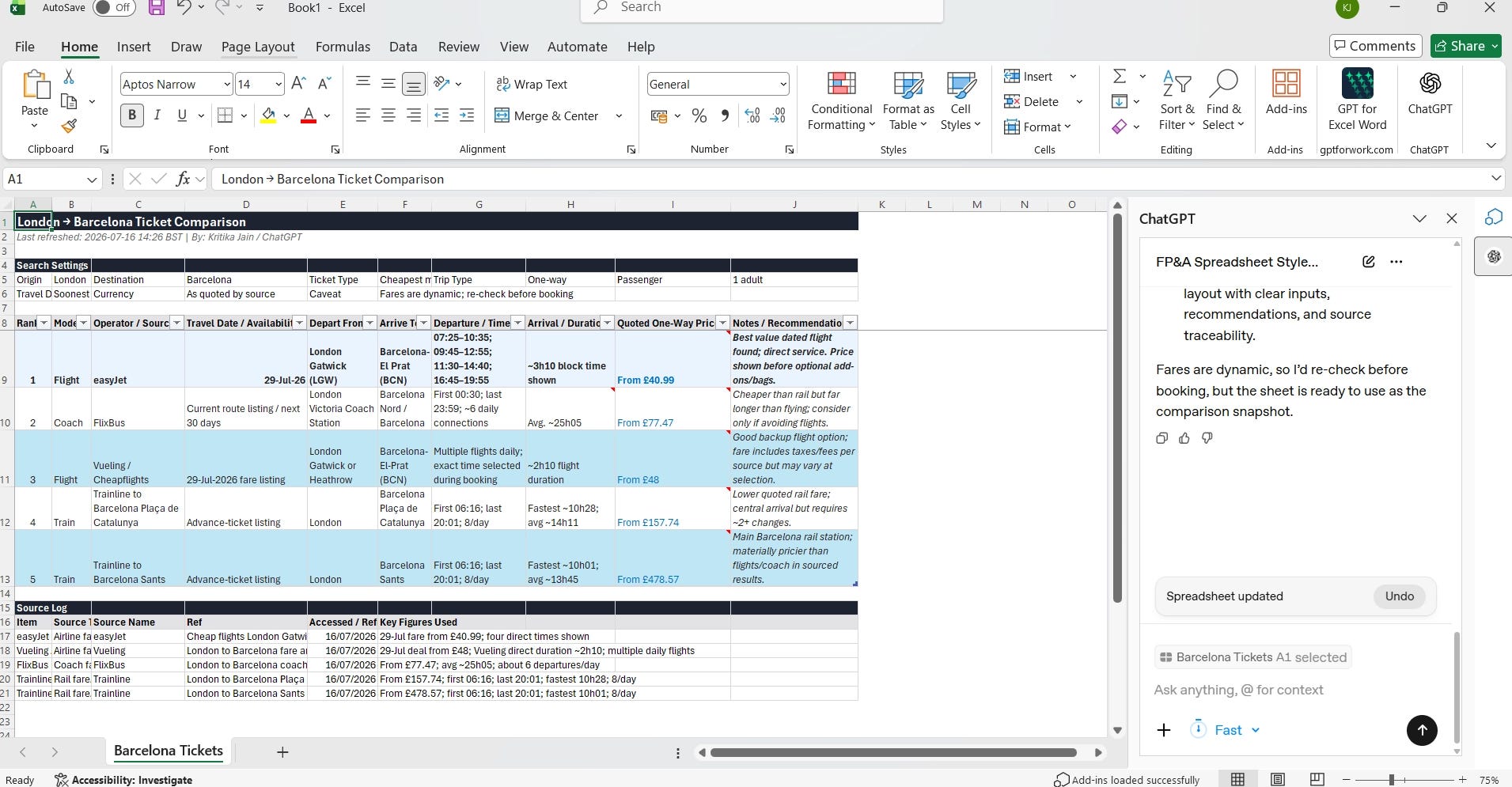Open GPT for Excel Word add-in
The width and height of the screenshot is (1512, 787).
1358,99
